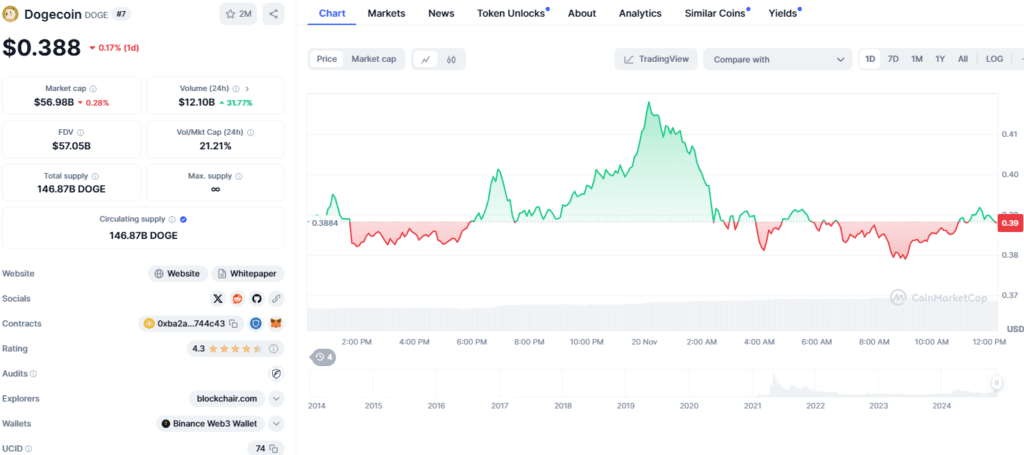
Task: Open the Yields tab
Action: [x=784, y=13]
